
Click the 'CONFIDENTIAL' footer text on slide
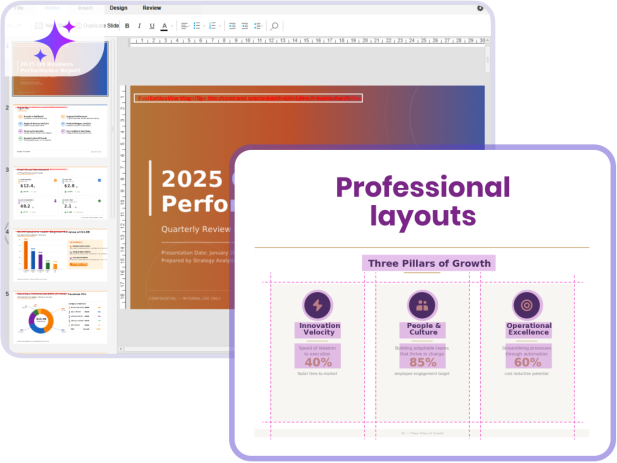click(x=185, y=299)
